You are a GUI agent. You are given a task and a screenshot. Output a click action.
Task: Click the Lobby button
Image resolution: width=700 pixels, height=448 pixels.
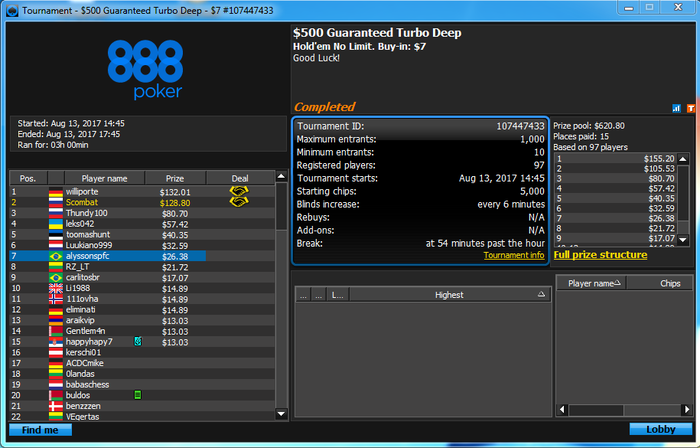tap(661, 429)
